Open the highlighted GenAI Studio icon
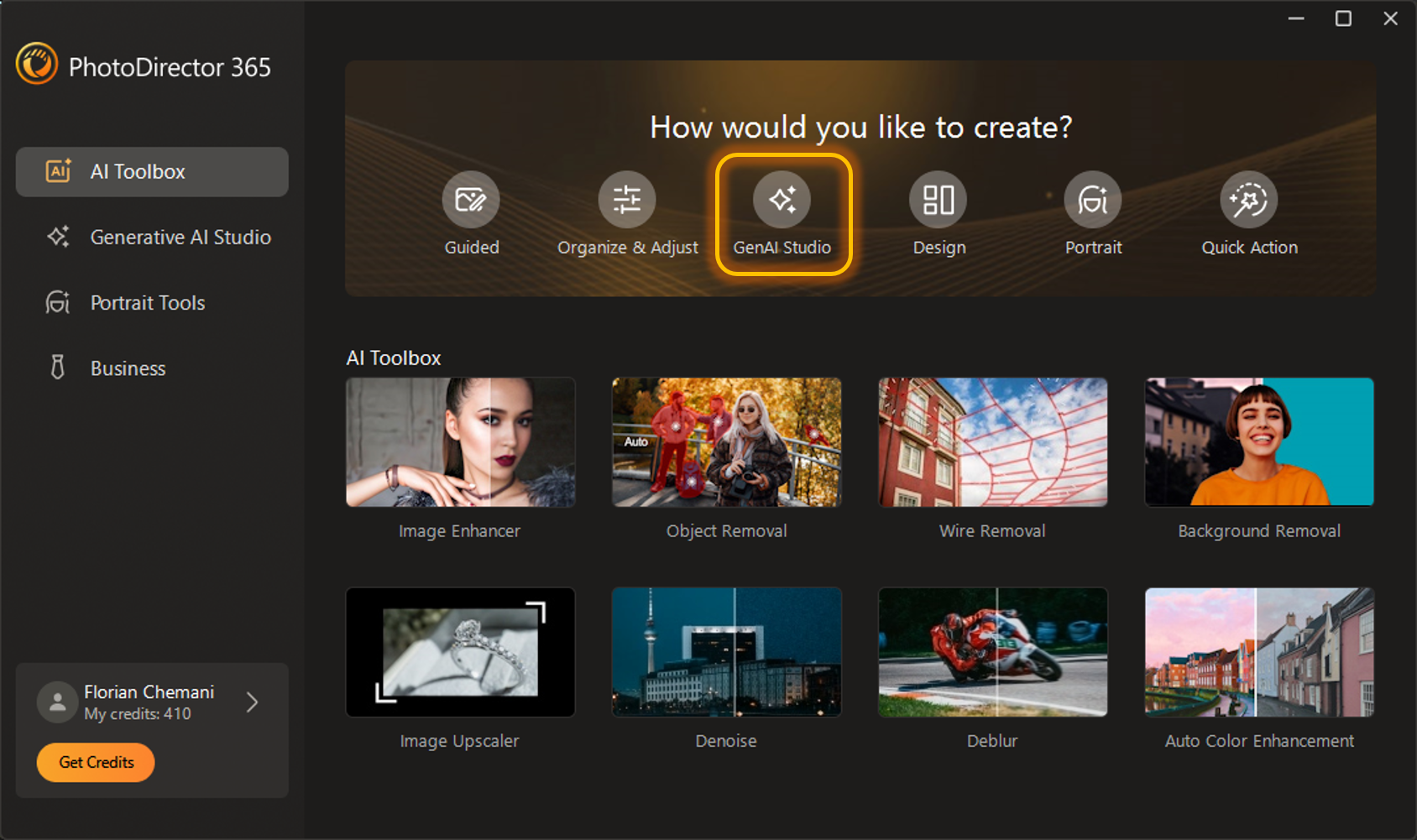The height and width of the screenshot is (840, 1417). (782, 200)
